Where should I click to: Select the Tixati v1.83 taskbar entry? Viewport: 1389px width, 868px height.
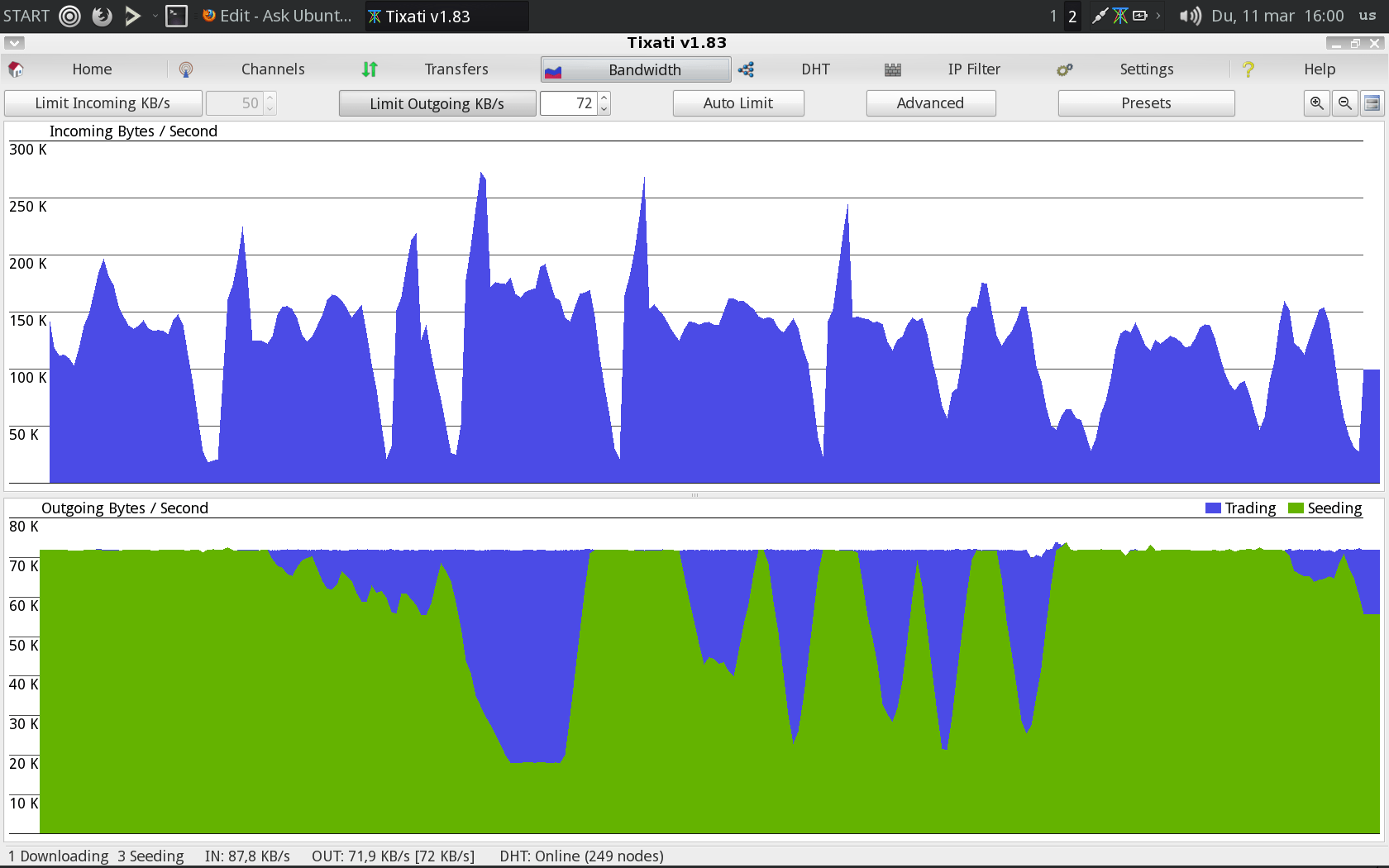tap(446, 16)
